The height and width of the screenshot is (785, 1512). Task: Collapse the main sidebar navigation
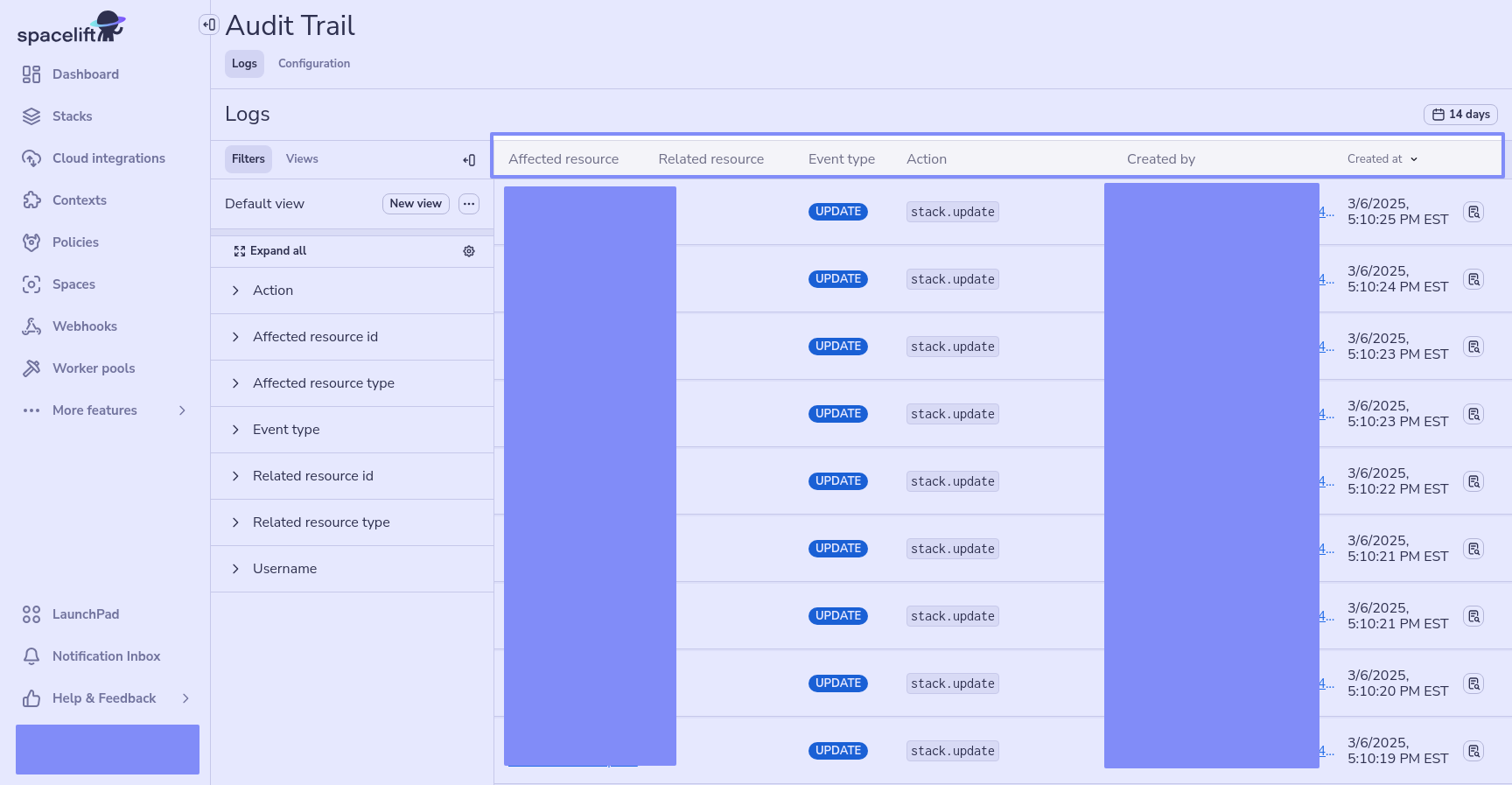point(208,25)
